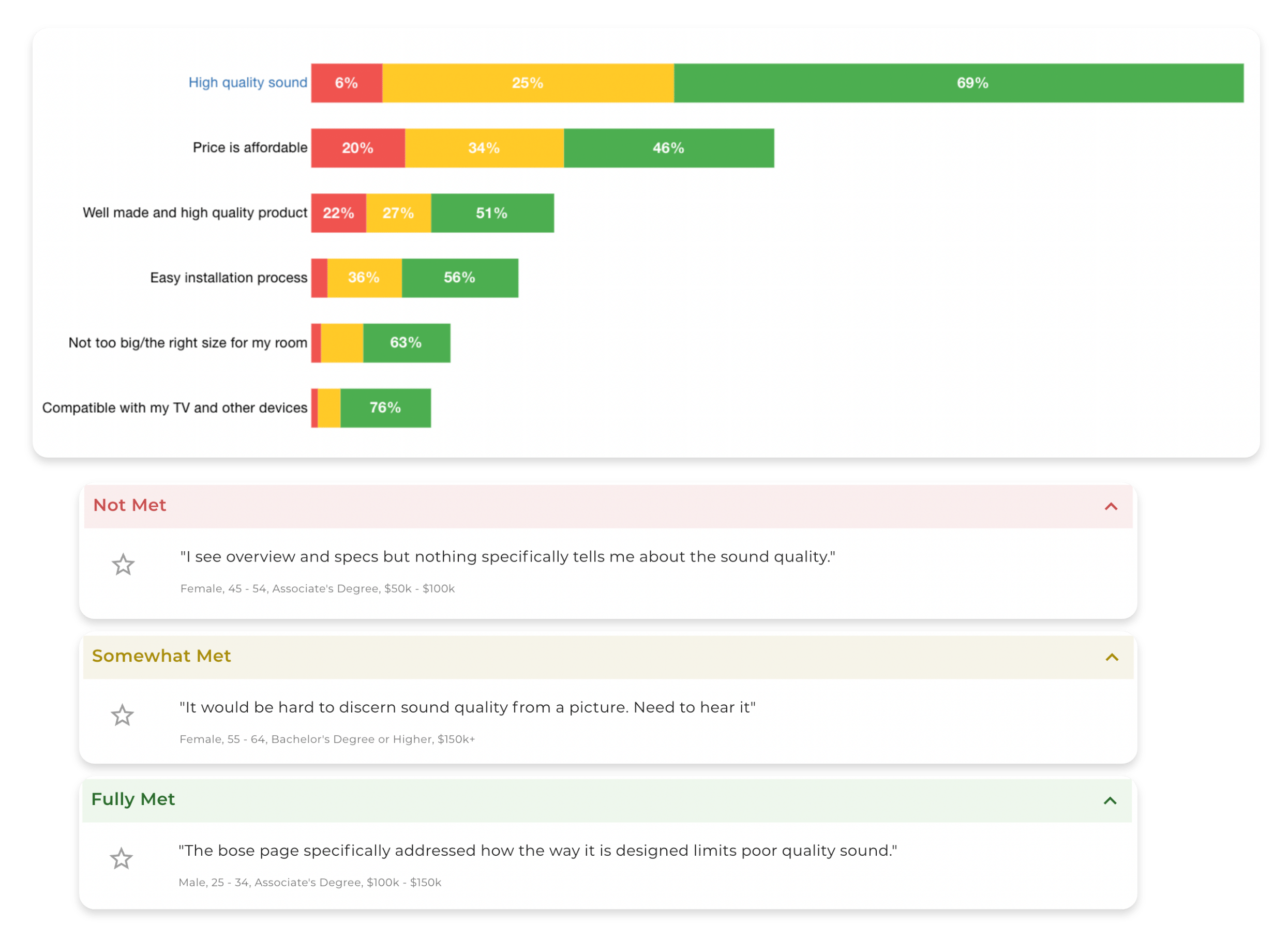Click the green 51% Well made product segment
The width and height of the screenshot is (1288, 940).
click(x=492, y=213)
